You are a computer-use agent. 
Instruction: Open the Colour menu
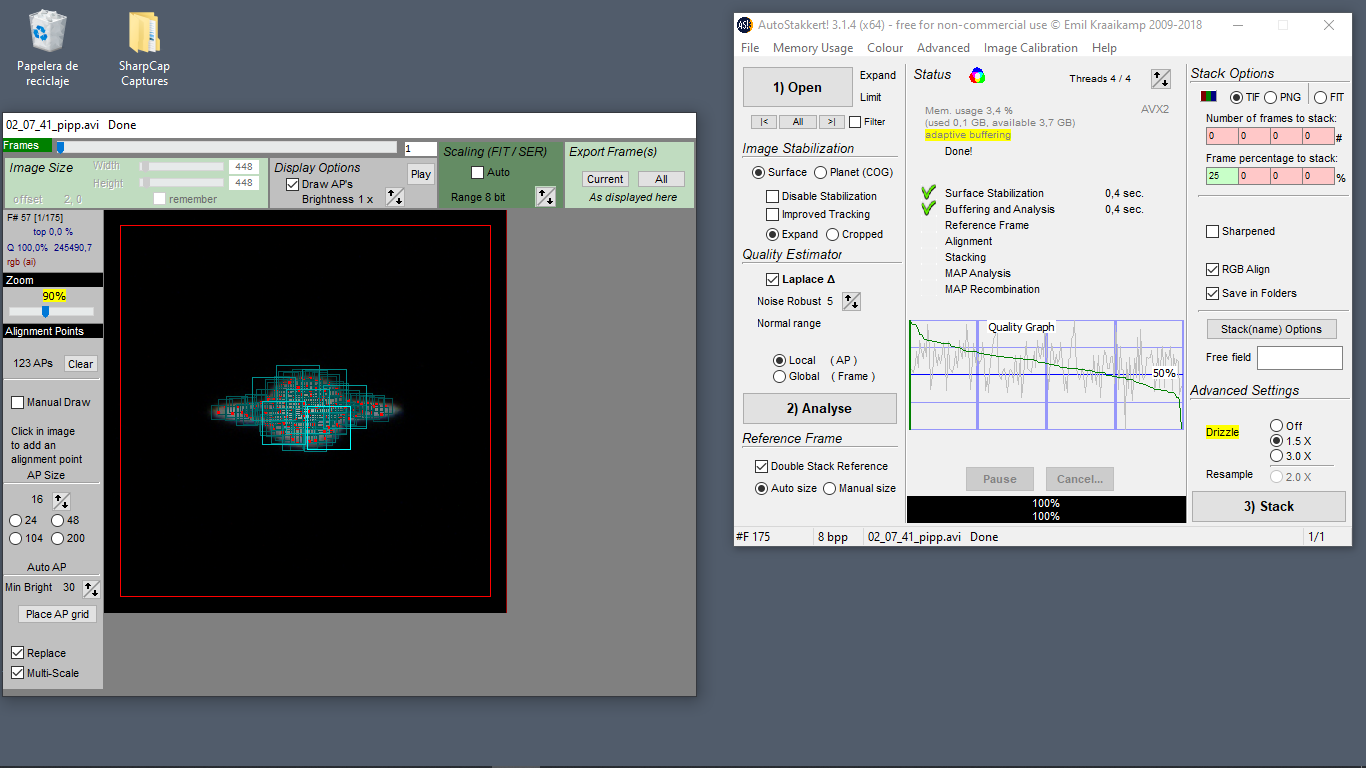tap(885, 48)
